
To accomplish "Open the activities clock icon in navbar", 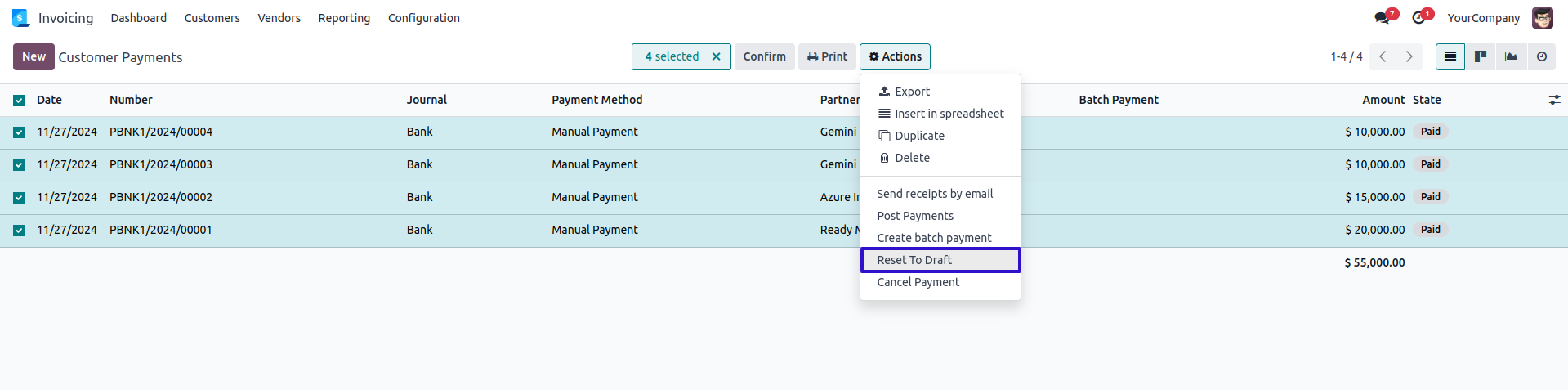I will (x=1419, y=18).
